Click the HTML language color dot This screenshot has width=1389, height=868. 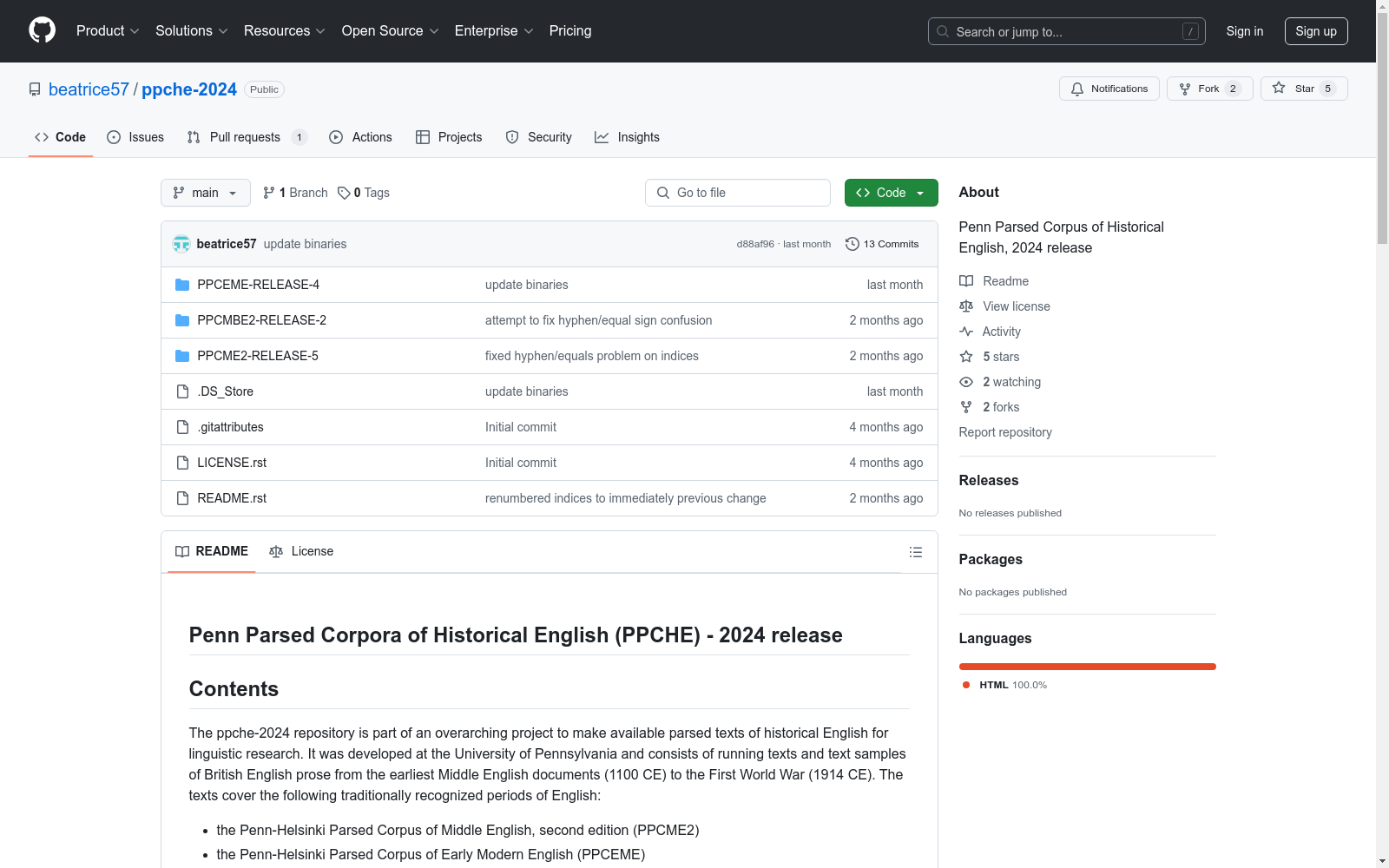tap(966, 685)
